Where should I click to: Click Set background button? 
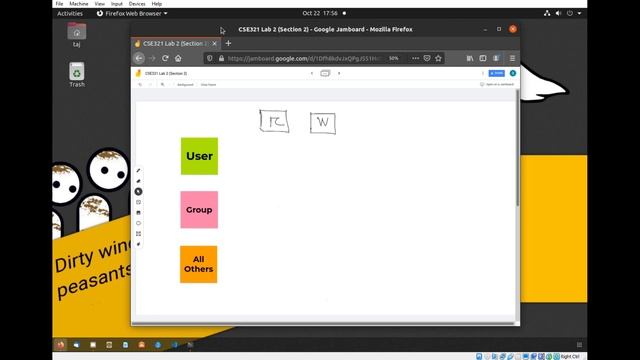pyautogui.click(x=185, y=84)
